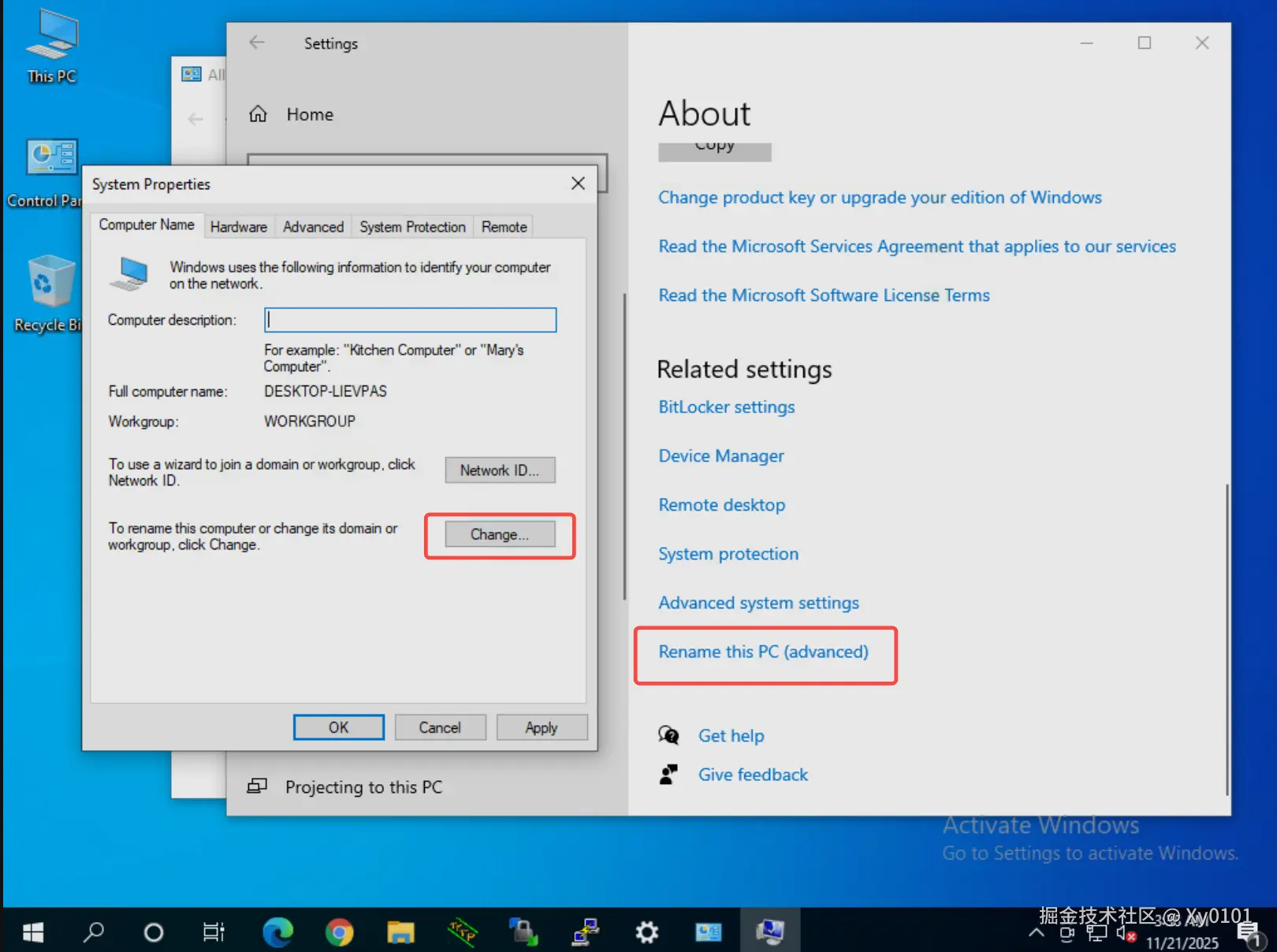Click the Get help icon
The width and height of the screenshot is (1277, 952).
[668, 735]
